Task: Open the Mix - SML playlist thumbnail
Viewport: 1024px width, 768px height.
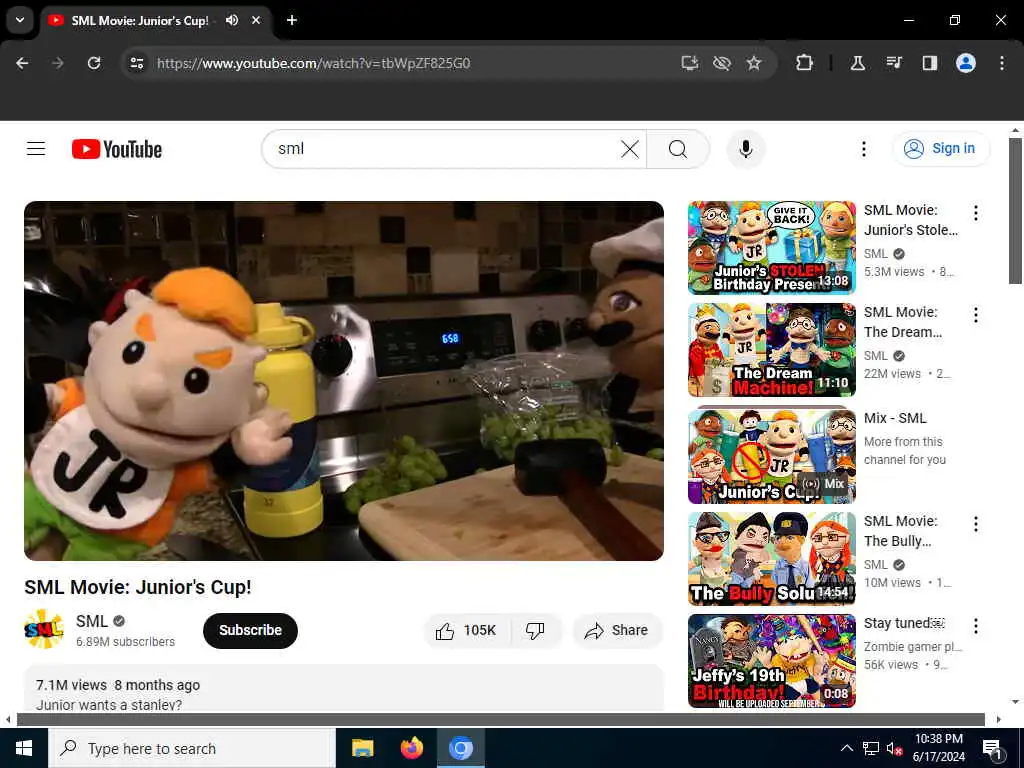Action: click(771, 455)
